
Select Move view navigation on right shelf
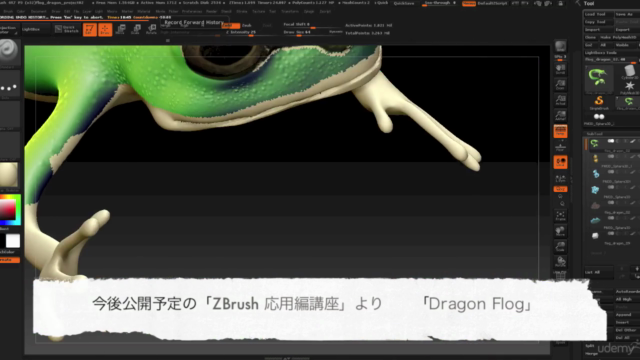tap(560, 231)
